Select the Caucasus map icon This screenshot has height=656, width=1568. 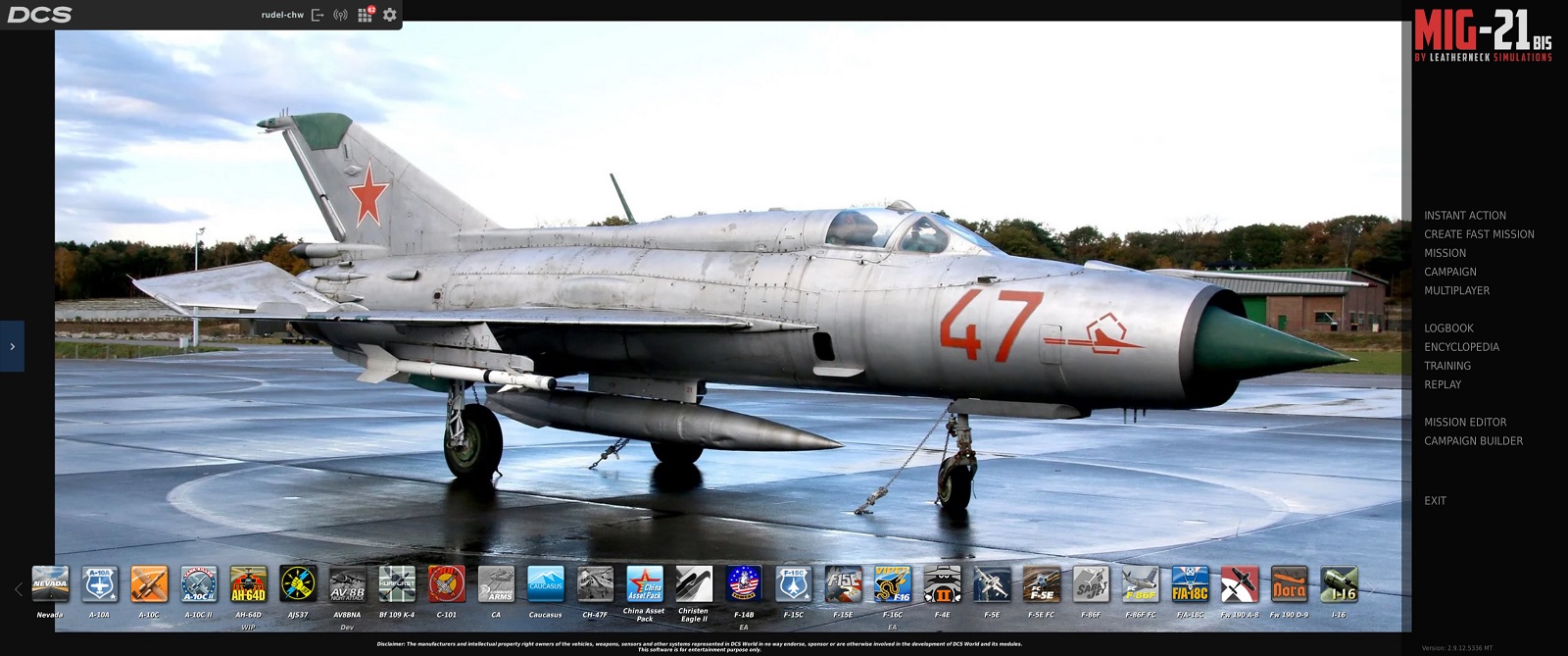pyautogui.click(x=545, y=584)
